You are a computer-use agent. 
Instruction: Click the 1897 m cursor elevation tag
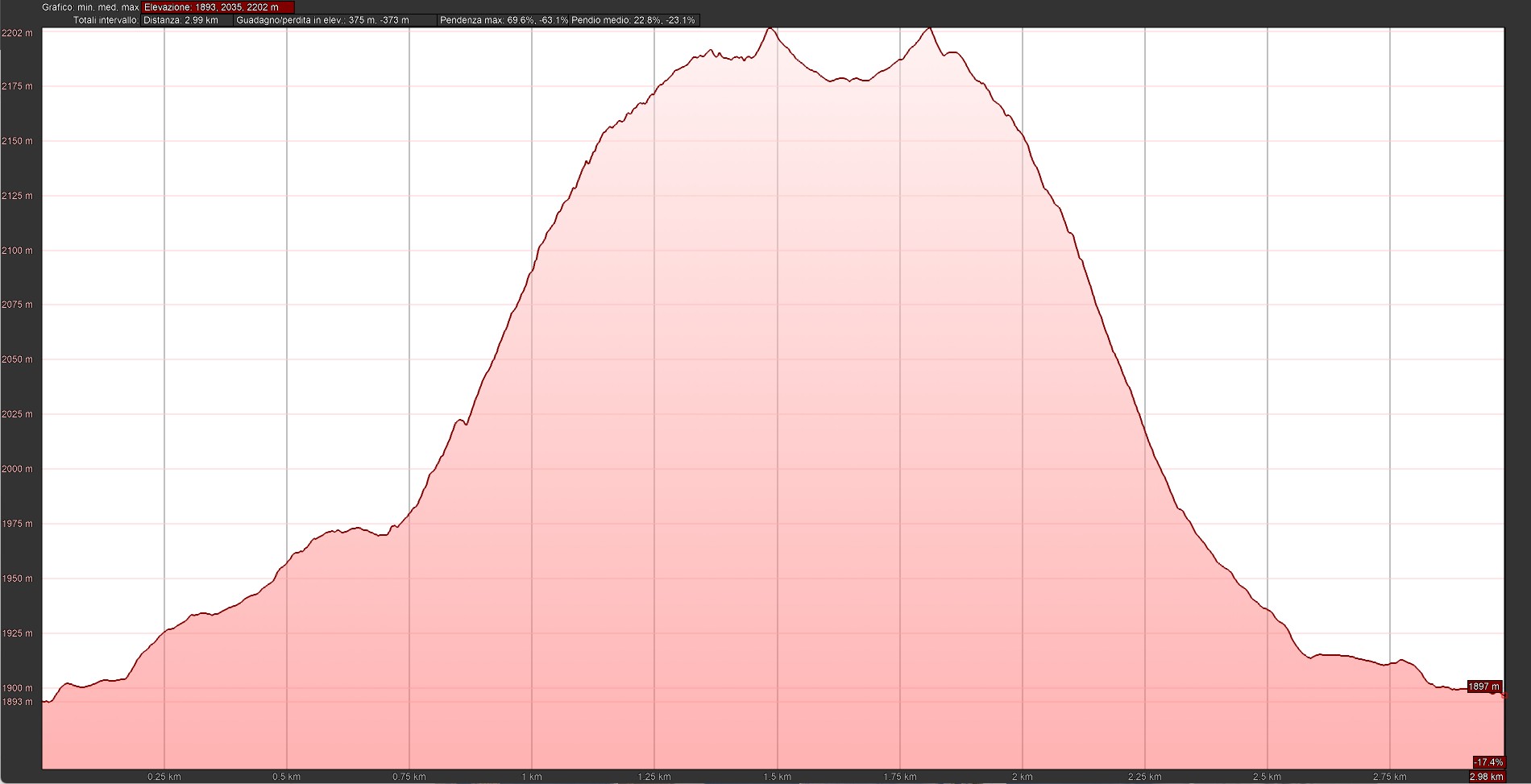click(x=1483, y=687)
